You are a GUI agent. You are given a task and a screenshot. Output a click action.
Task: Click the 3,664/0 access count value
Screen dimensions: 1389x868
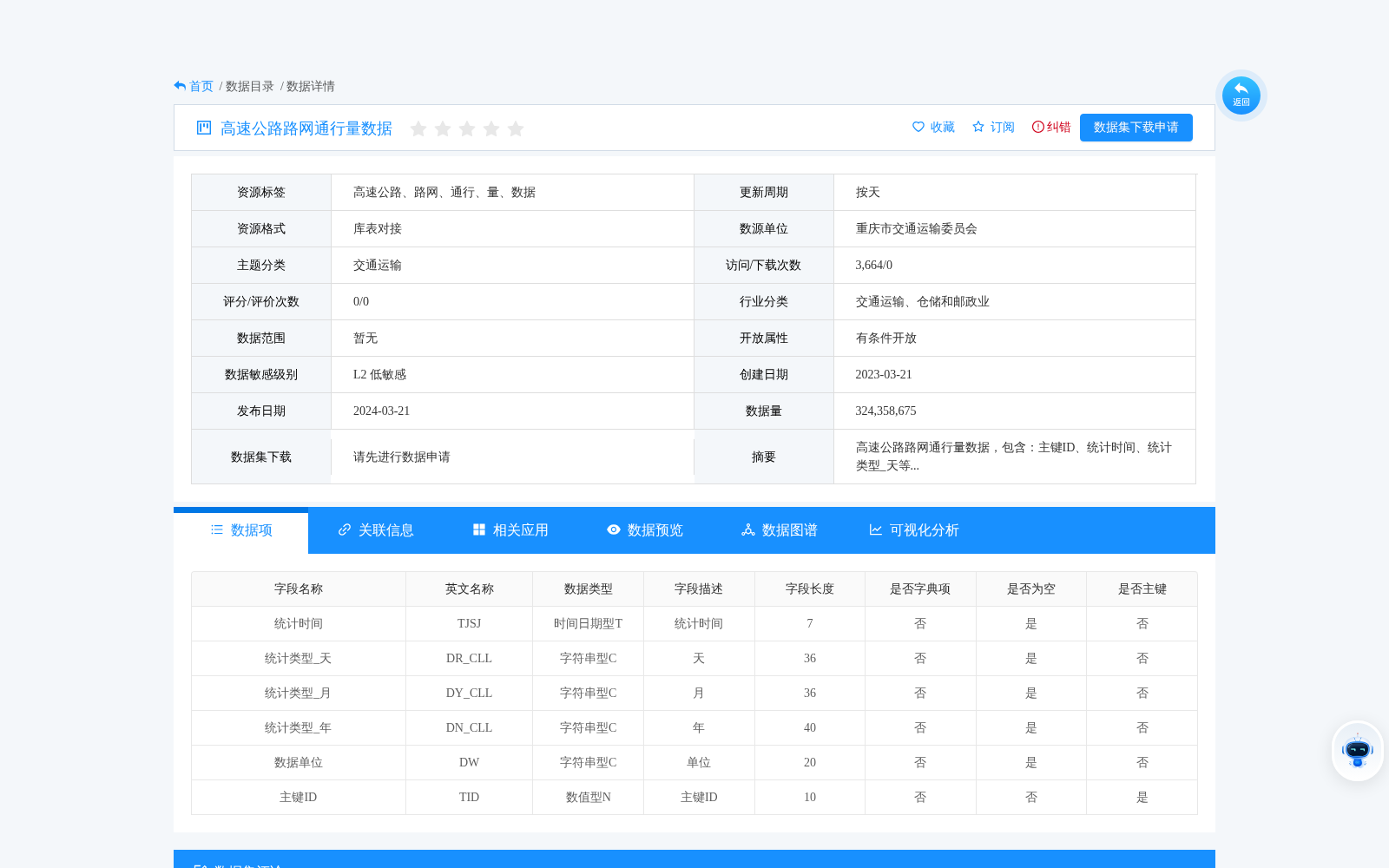coord(874,266)
